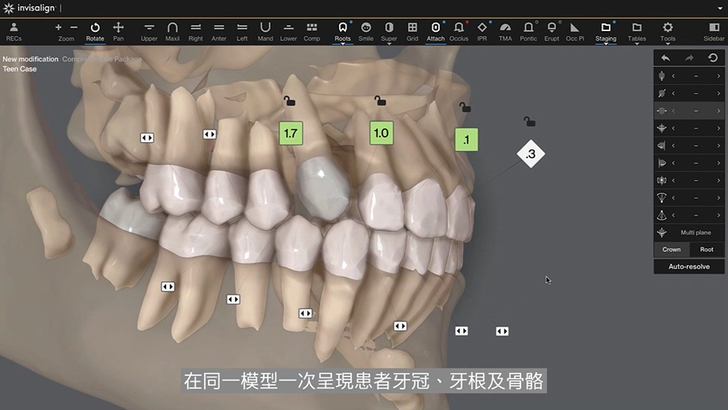Click the reset circular-arrow icon

point(713,58)
